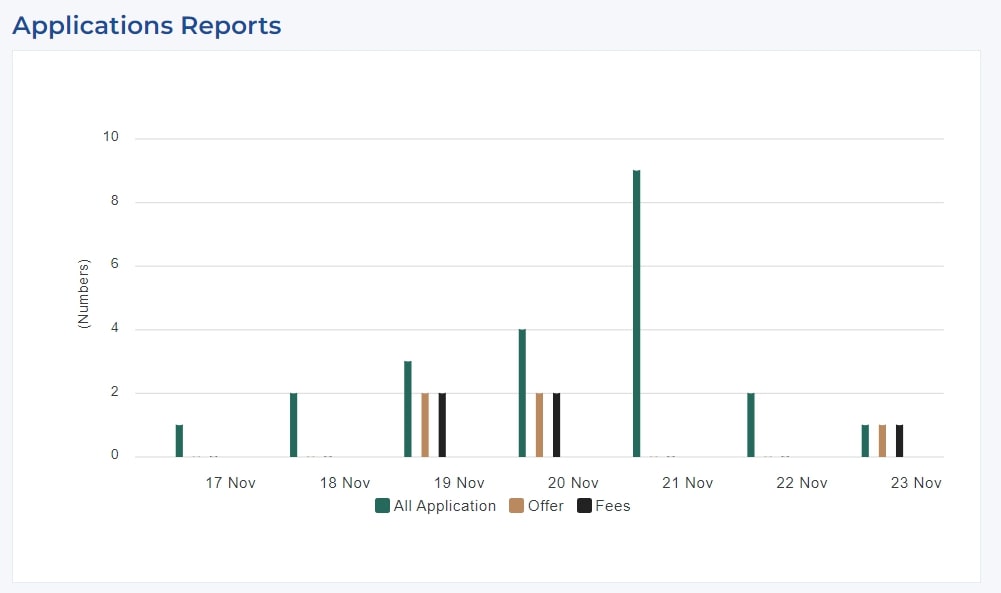Image resolution: width=1001 pixels, height=593 pixels.
Task: Click the green All Application legend swatch
Action: tap(382, 506)
